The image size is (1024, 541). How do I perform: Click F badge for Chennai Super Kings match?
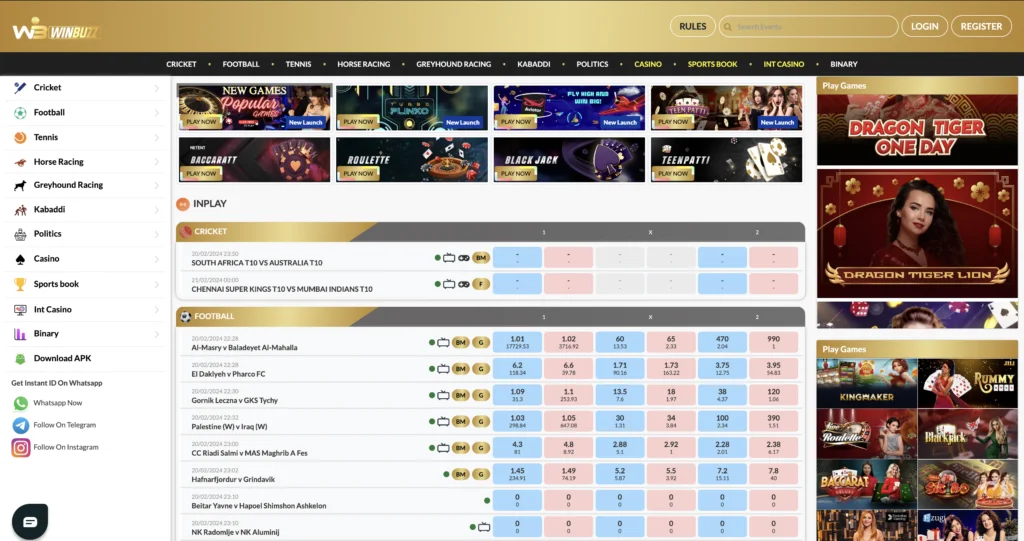coord(481,284)
